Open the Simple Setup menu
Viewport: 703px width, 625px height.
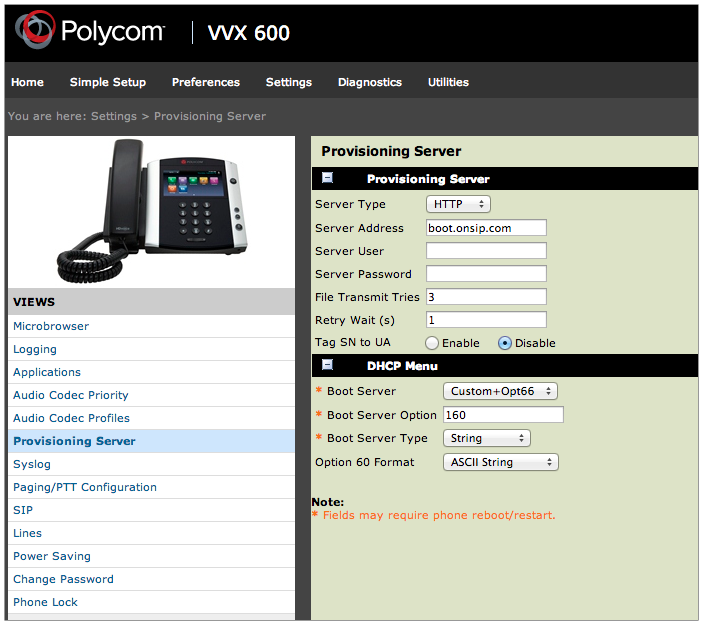(x=108, y=82)
